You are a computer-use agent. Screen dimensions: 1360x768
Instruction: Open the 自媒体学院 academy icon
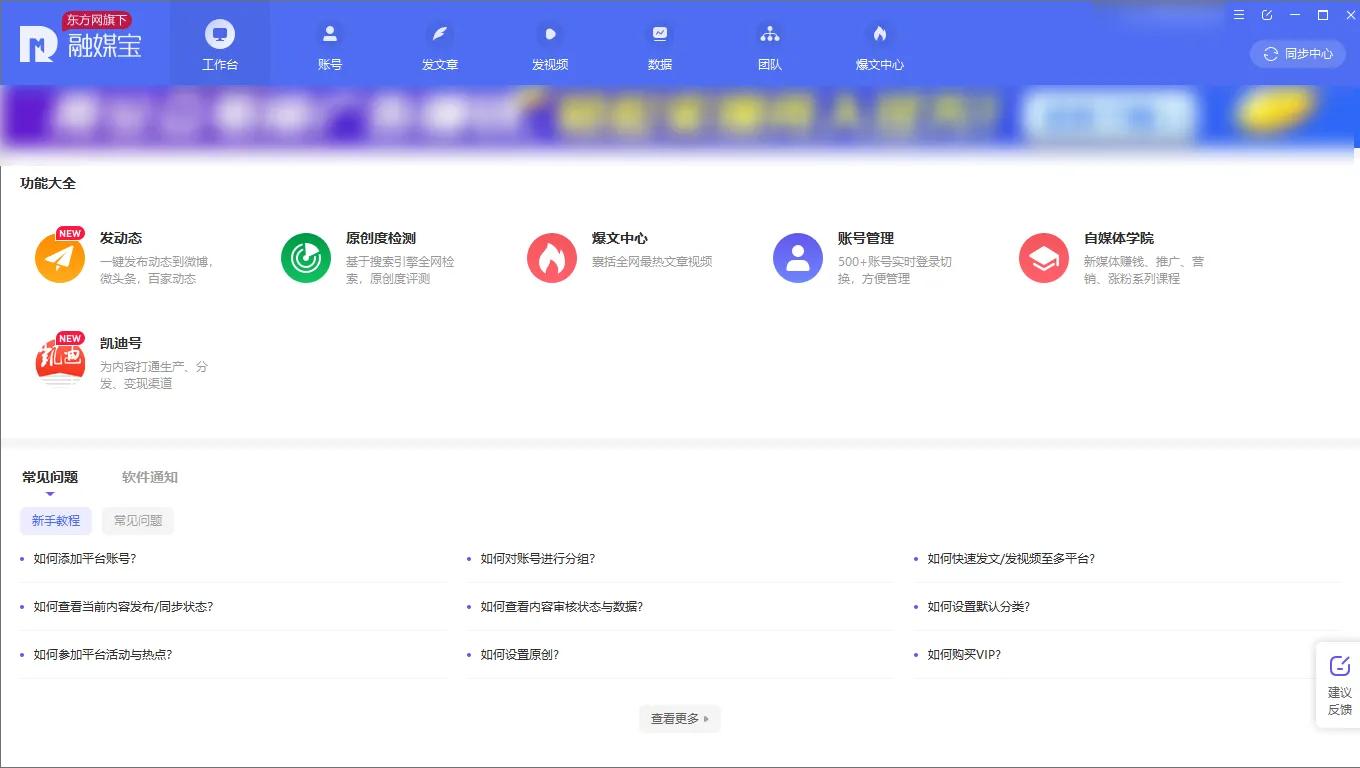click(x=1044, y=257)
